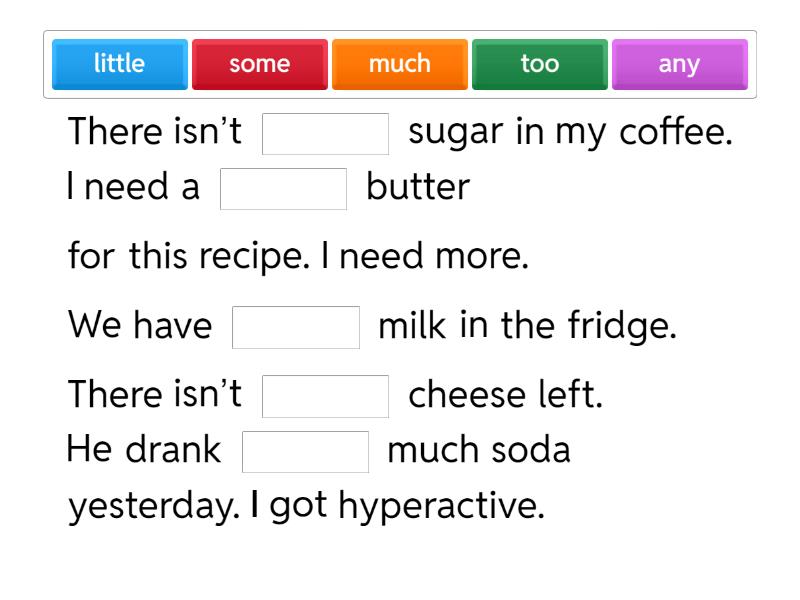This screenshot has width=800, height=600.
Task: Click the blank before 'sugar in my coffee'
Action: click(325, 134)
